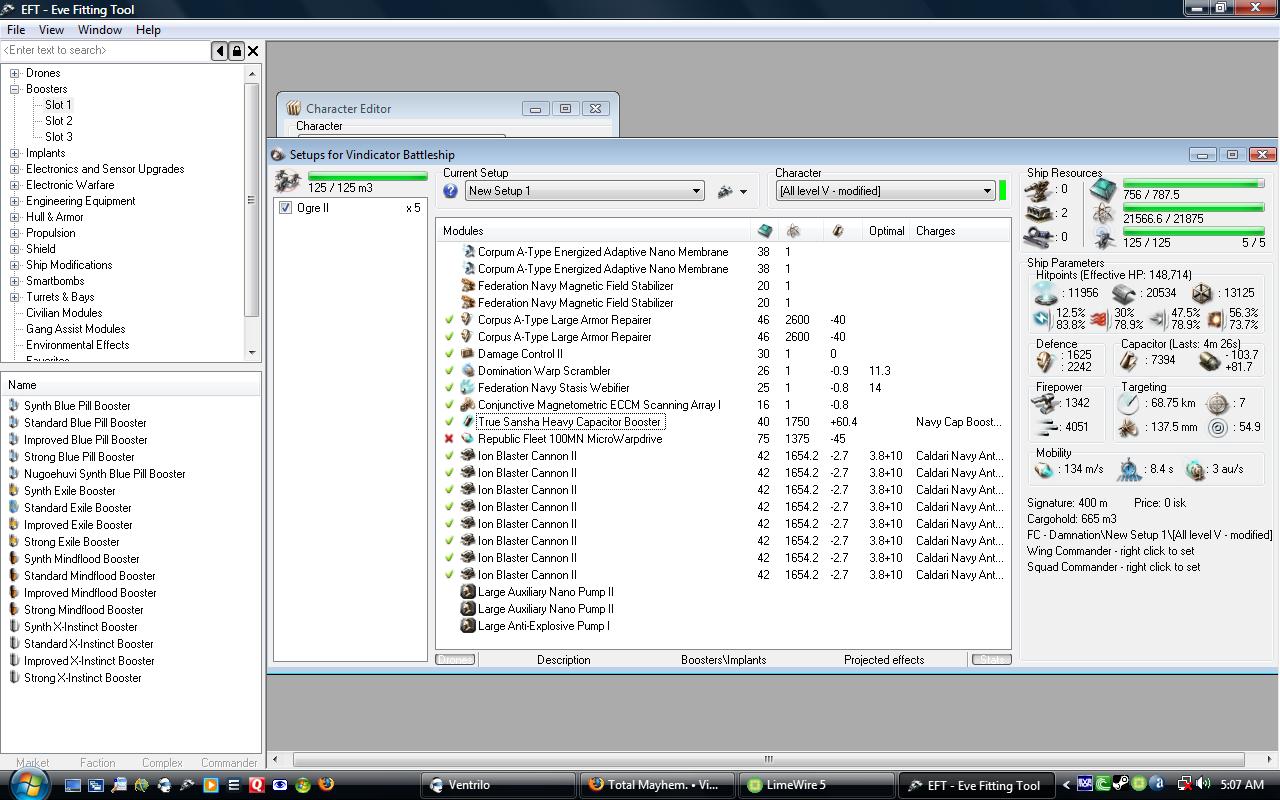This screenshot has width=1280, height=800.
Task: Open the View menu
Action: 51,30
